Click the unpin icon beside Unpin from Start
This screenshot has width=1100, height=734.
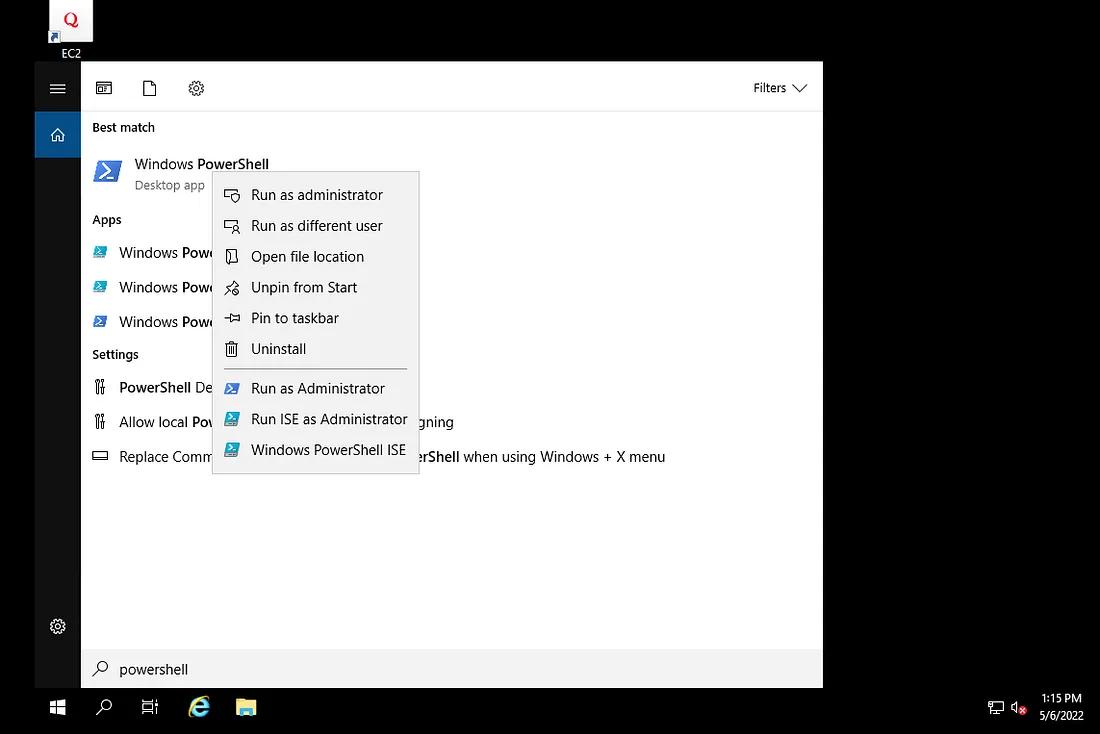click(232, 288)
